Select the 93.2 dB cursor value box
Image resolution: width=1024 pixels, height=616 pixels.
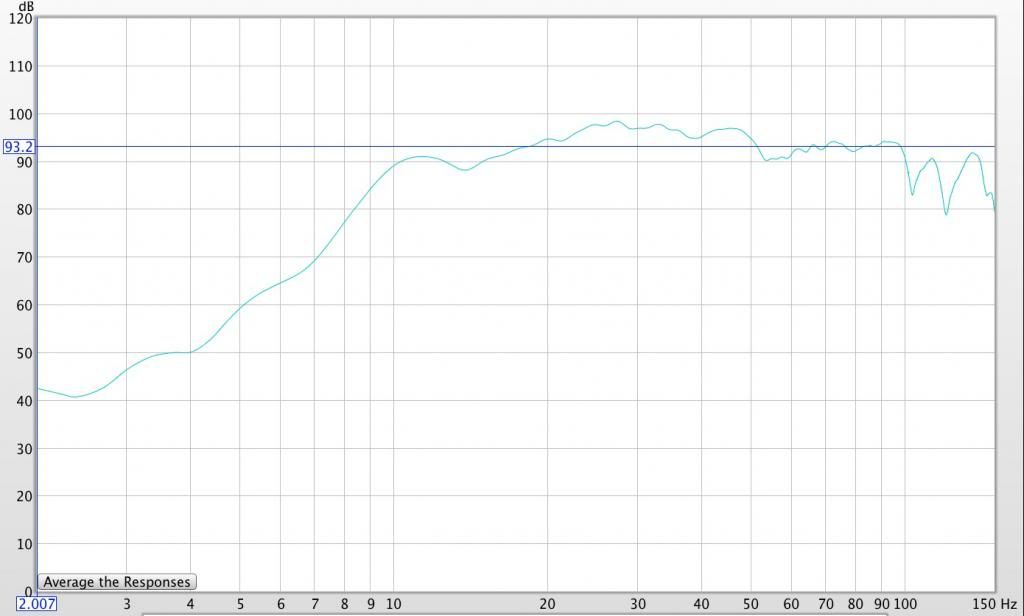click(x=18, y=147)
